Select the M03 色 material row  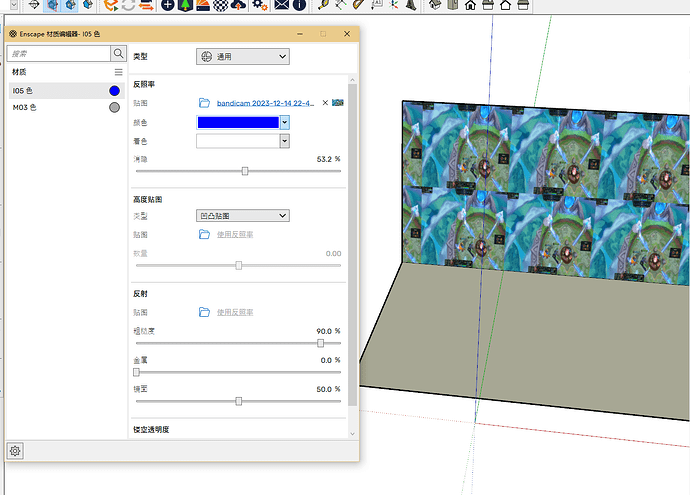pyautogui.click(x=66, y=107)
